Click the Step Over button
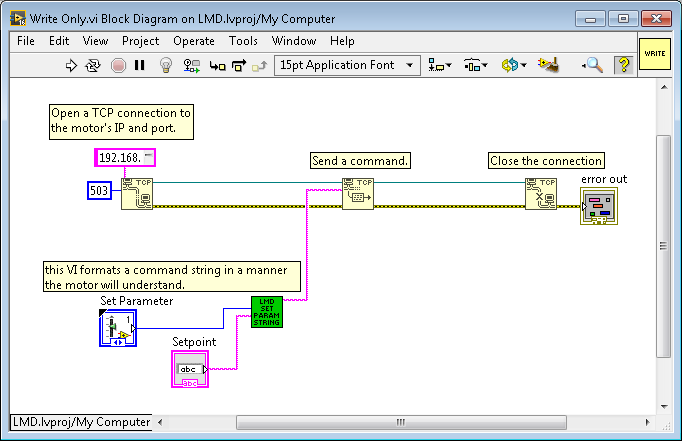 pos(239,66)
